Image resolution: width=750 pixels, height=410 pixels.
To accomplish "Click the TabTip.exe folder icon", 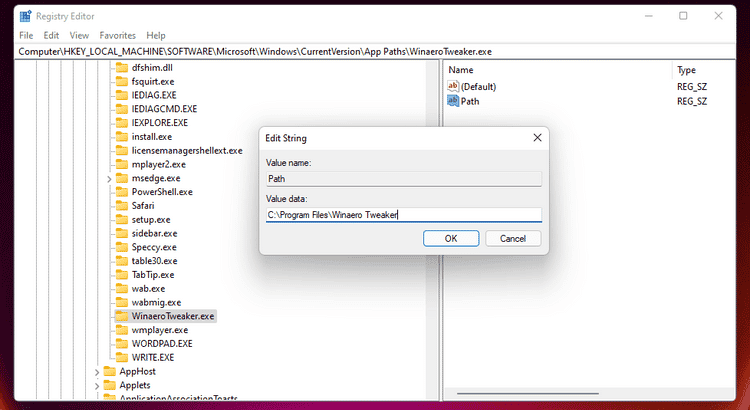I will pyautogui.click(x=122, y=275).
